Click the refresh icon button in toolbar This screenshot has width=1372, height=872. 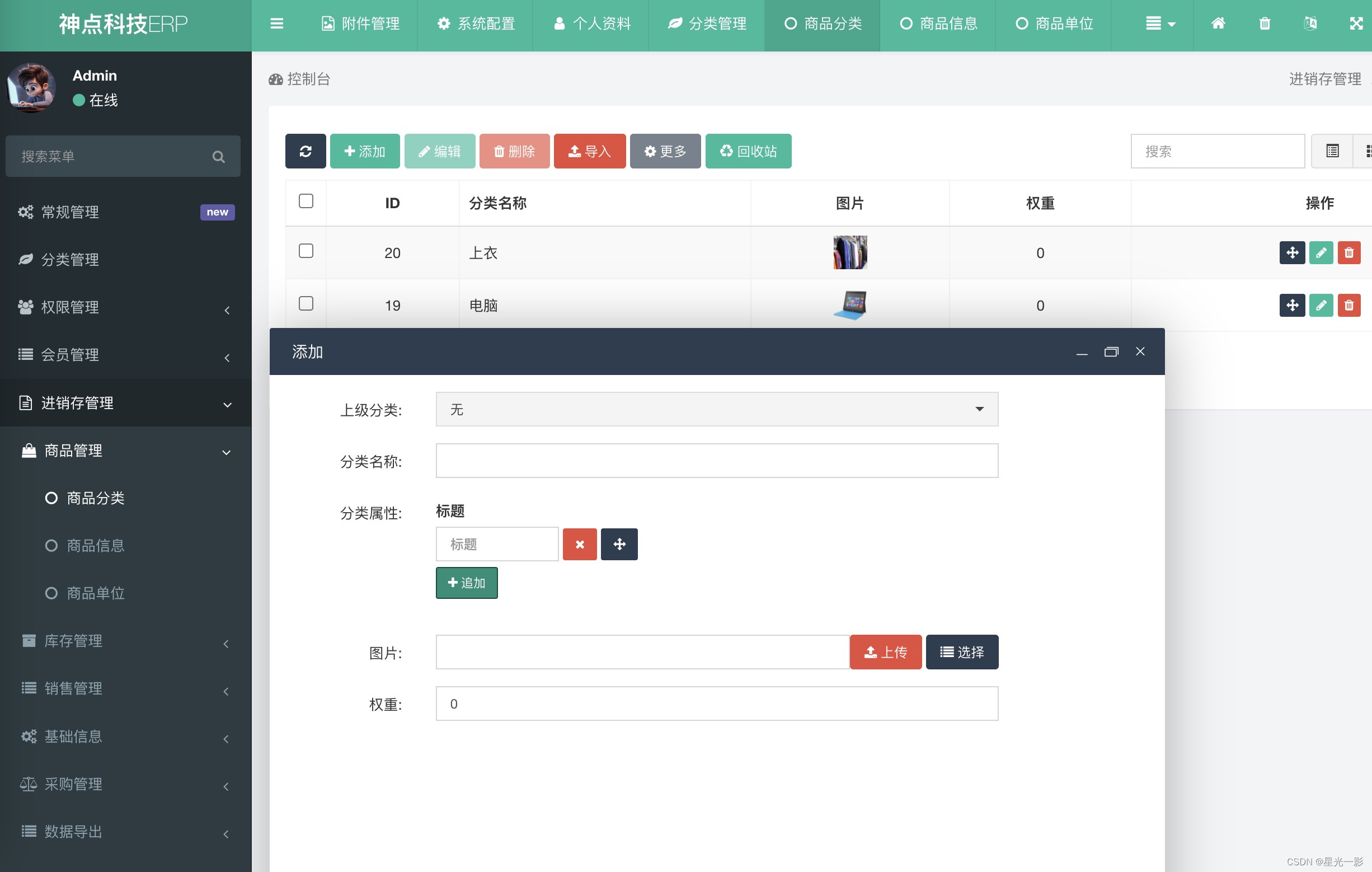coord(306,151)
